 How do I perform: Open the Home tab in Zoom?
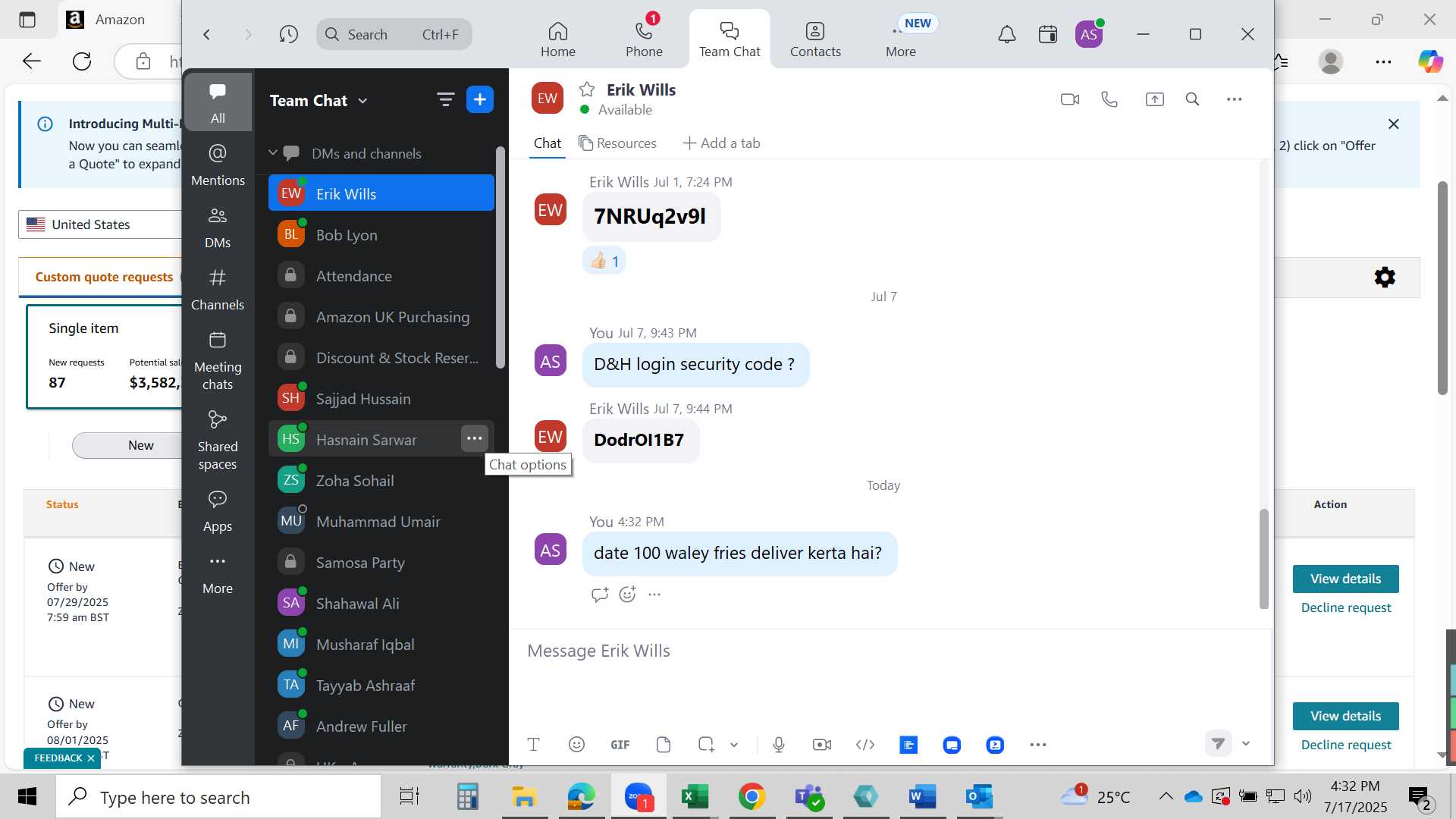point(558,39)
